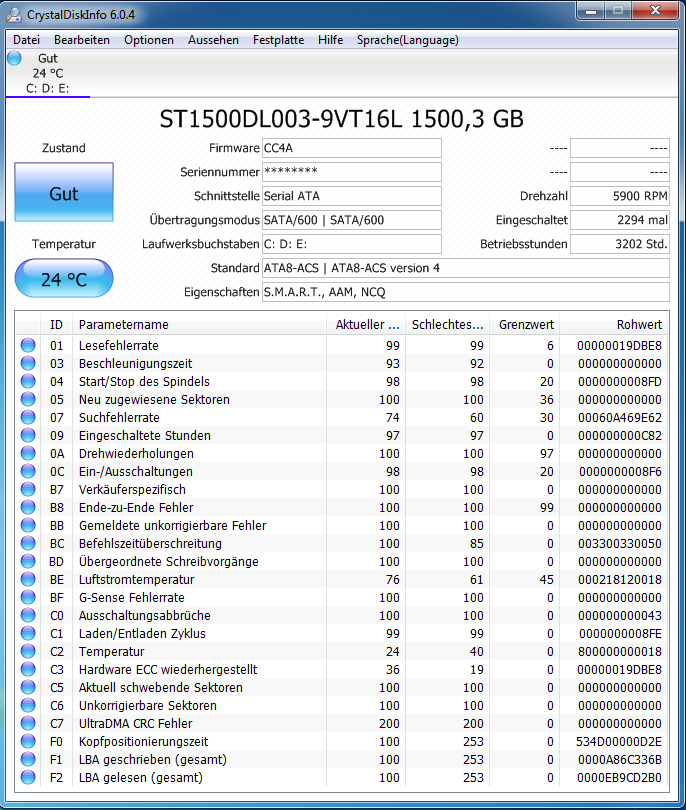Click the Seriennummer field
The width and height of the screenshot is (686, 810).
(352, 172)
